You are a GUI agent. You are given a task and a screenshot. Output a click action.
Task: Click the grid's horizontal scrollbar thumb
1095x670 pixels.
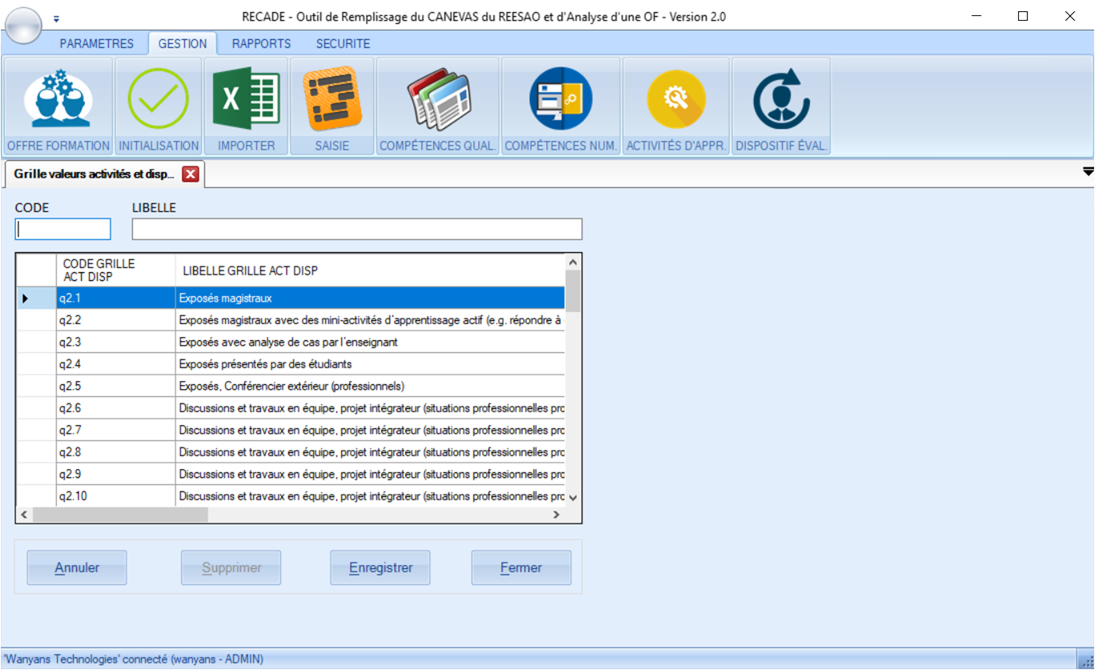120,515
